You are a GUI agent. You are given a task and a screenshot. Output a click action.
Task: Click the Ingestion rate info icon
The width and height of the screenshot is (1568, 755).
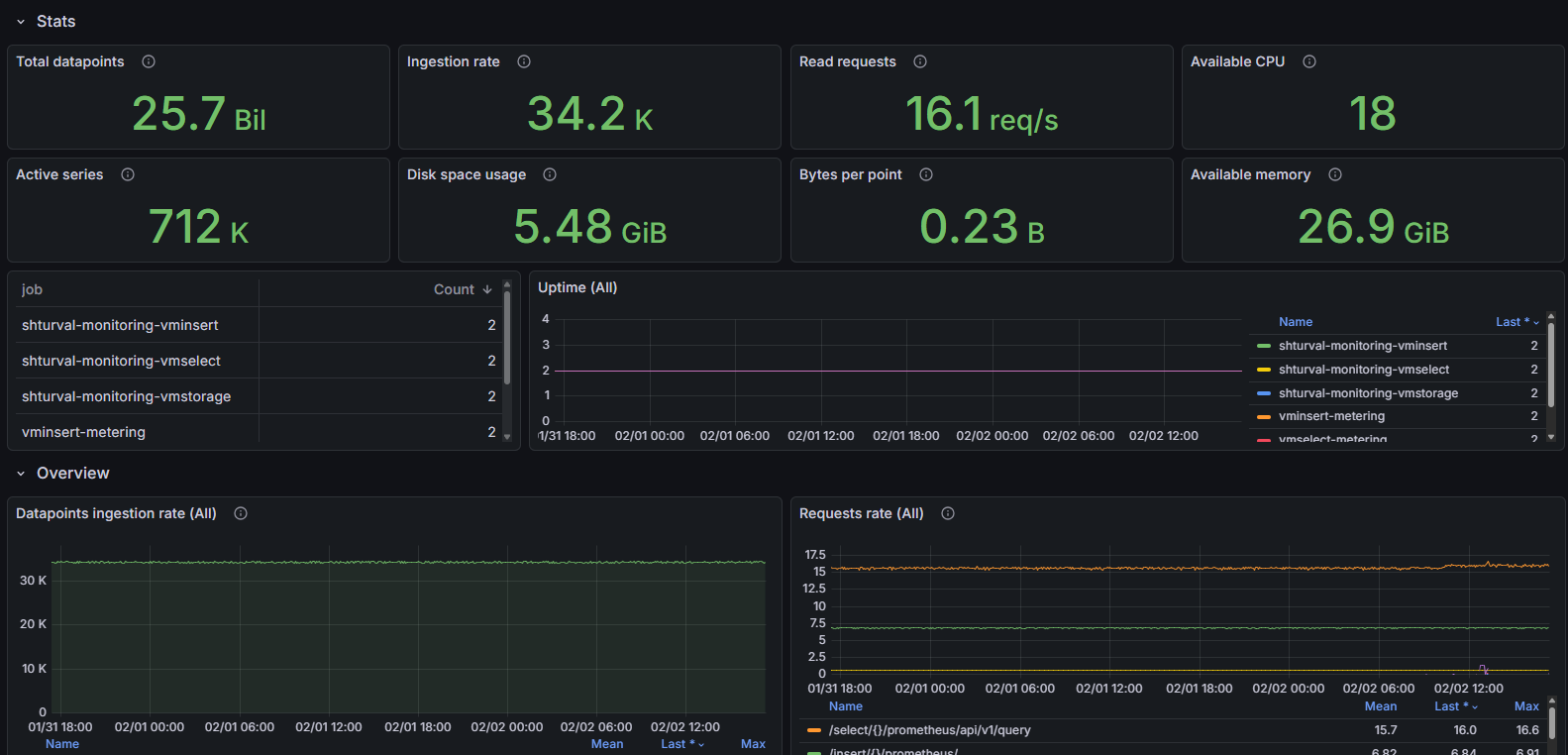pyautogui.click(x=524, y=61)
